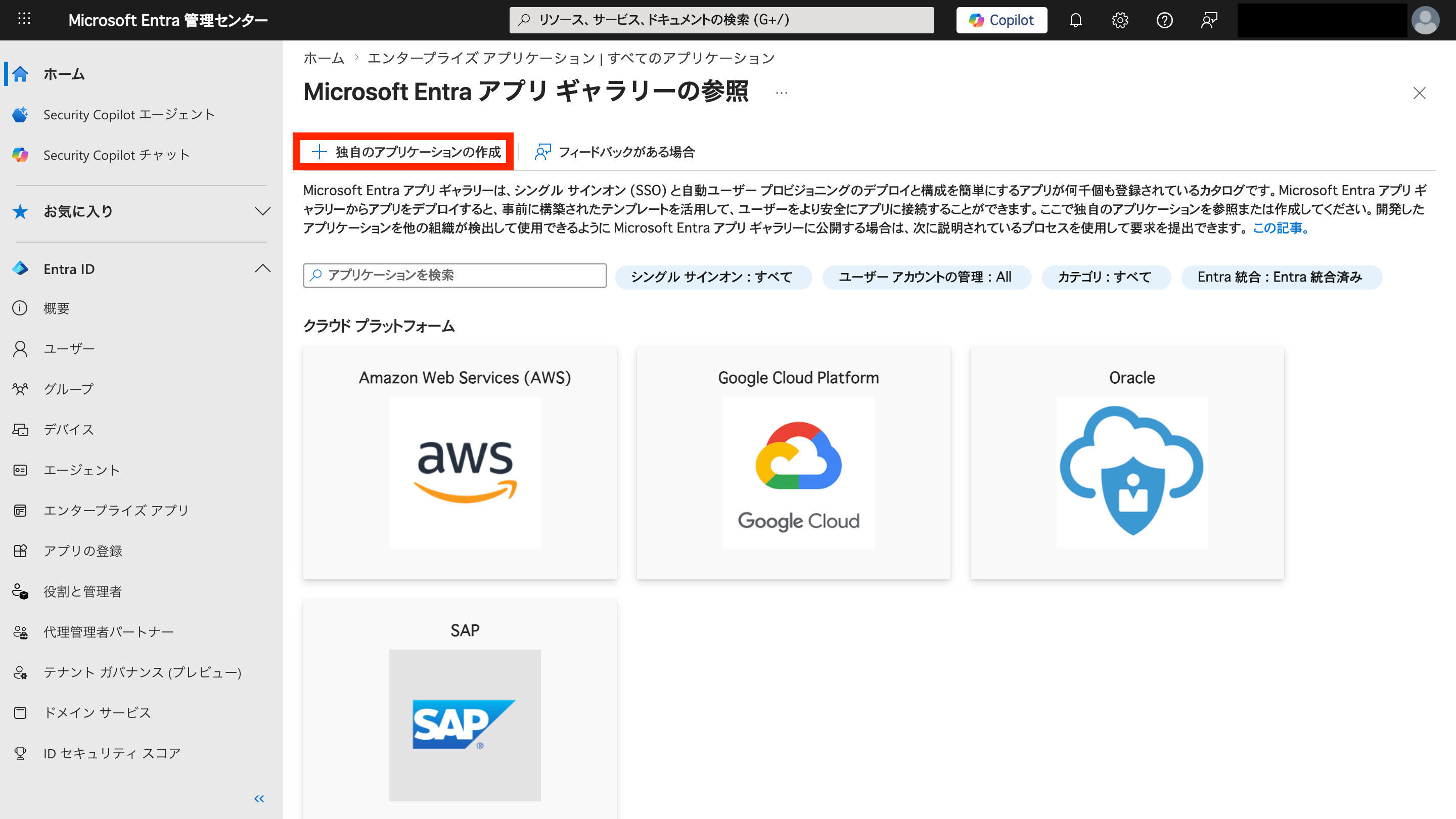
Task: Click the デバイス icon in sidebar
Action: (20, 430)
